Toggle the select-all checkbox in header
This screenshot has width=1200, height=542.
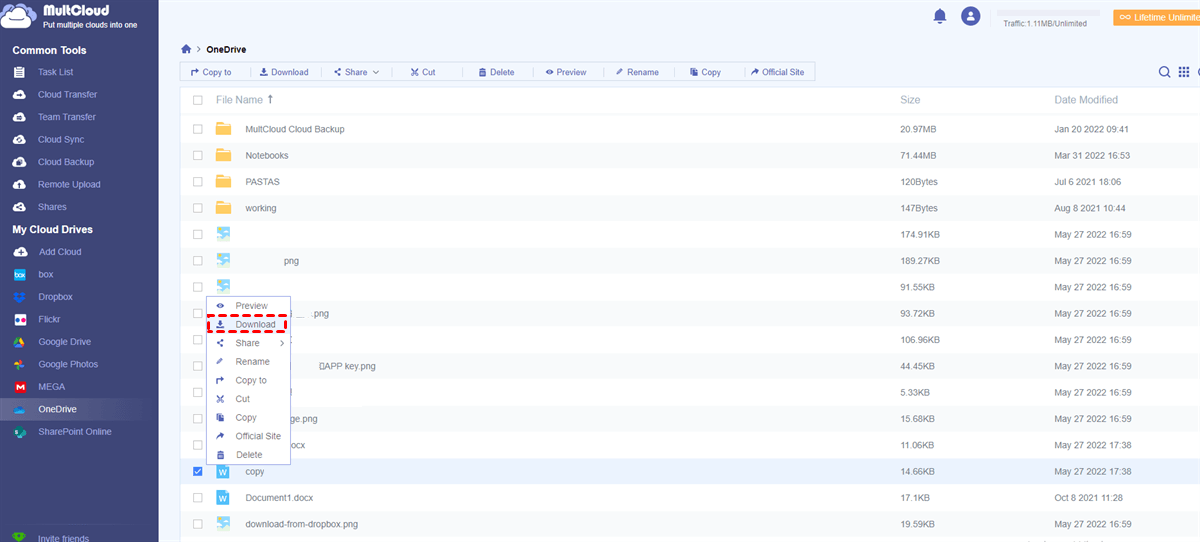coord(197,100)
